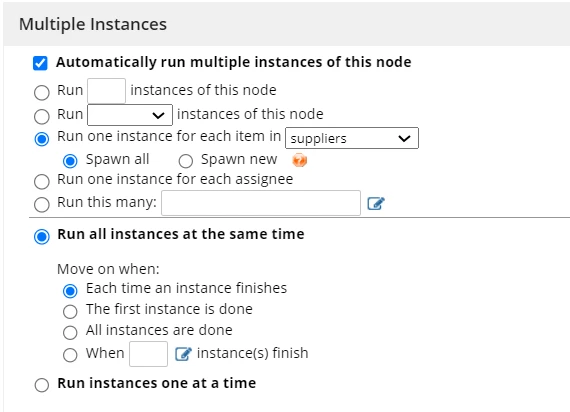The width and height of the screenshot is (570, 412).
Task: Choose The first instance is done
Action: click(x=70, y=311)
